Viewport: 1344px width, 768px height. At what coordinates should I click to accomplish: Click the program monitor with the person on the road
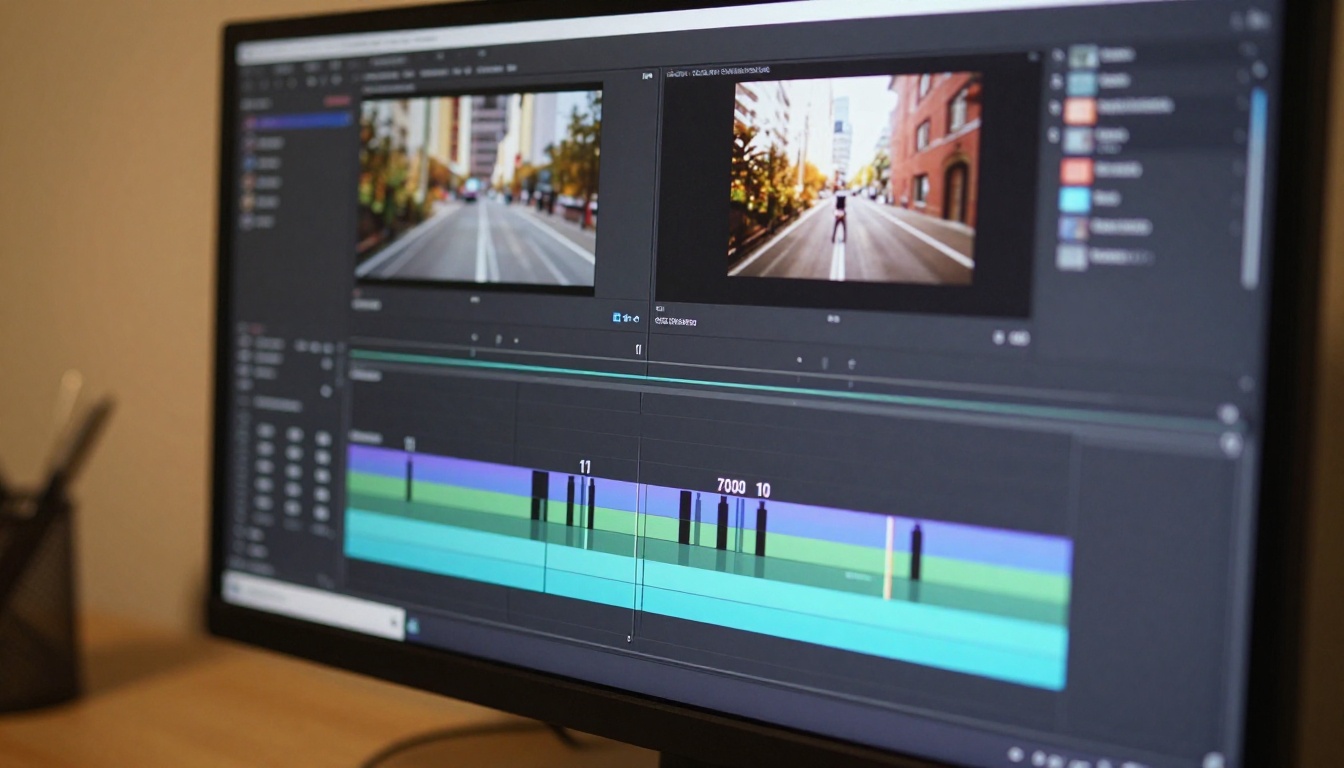pyautogui.click(x=853, y=178)
